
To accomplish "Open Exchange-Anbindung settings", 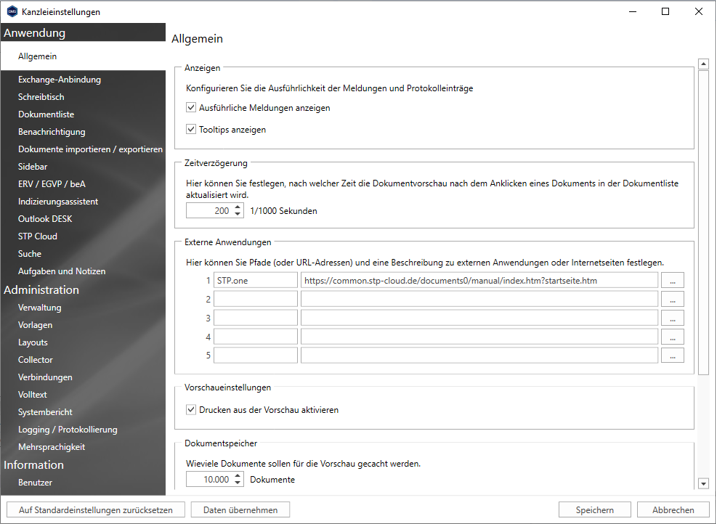I will (x=59, y=79).
